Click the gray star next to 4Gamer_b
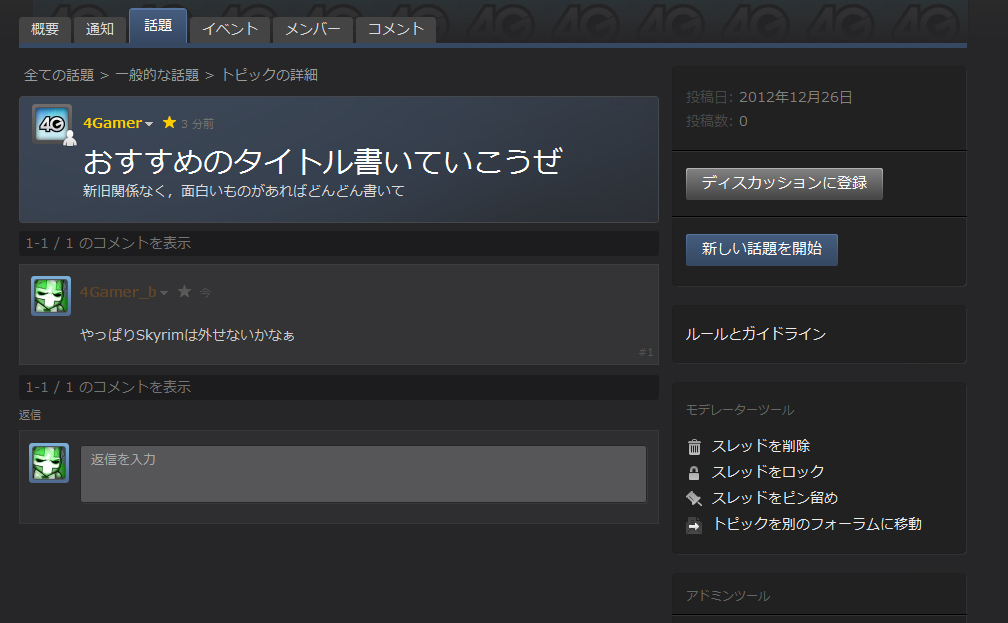The width and height of the screenshot is (1008, 623). tap(184, 292)
